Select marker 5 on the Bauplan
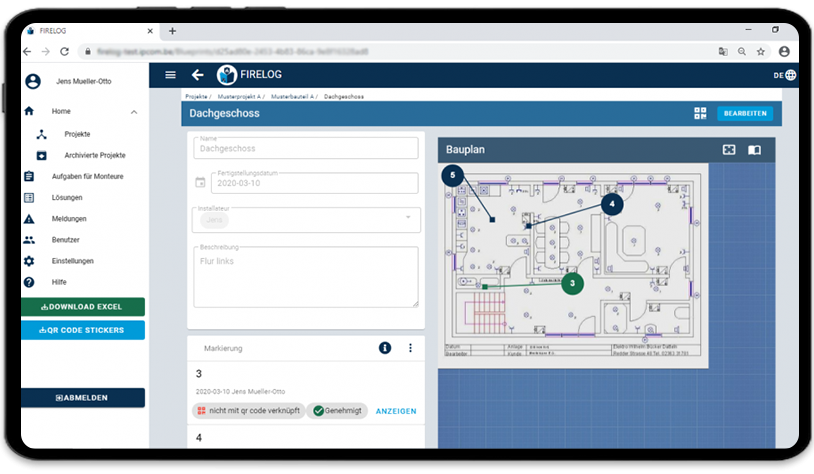The height and width of the screenshot is (474, 814). [x=453, y=175]
